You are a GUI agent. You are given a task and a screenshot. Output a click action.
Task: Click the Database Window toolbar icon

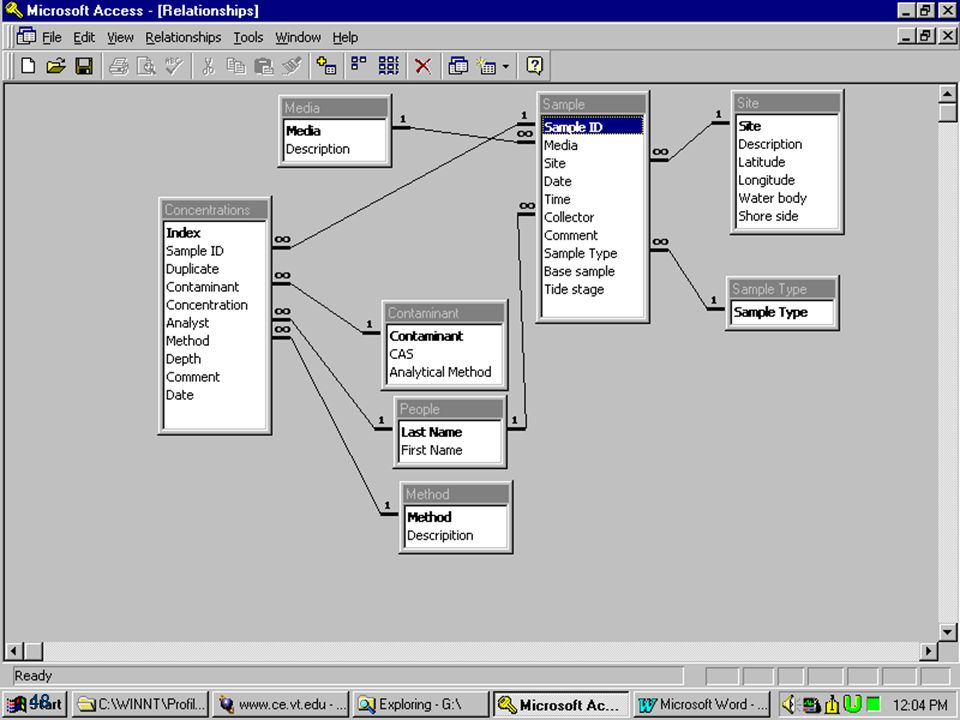pyautogui.click(x=458, y=66)
